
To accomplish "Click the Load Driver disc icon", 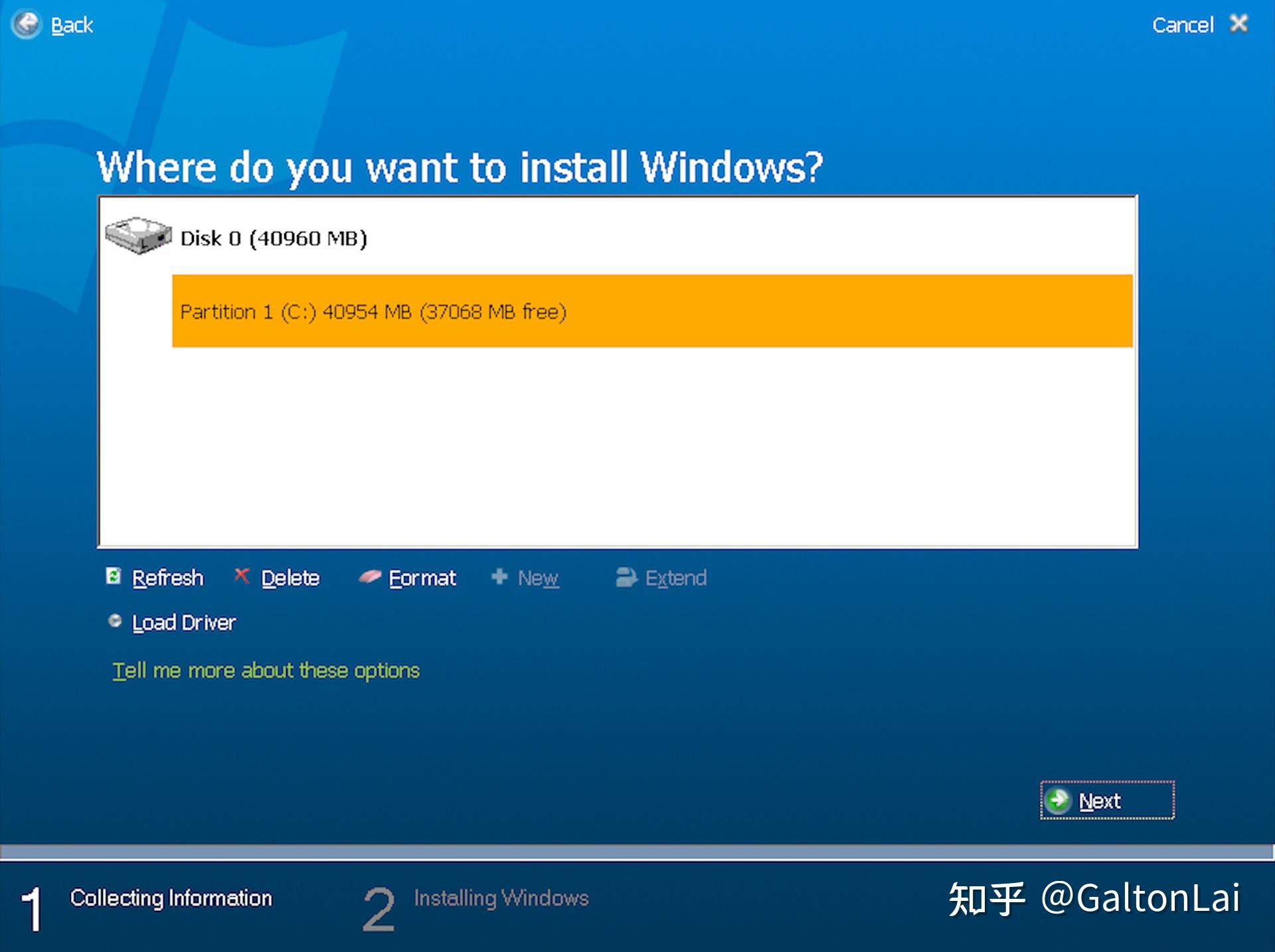I will coord(115,621).
